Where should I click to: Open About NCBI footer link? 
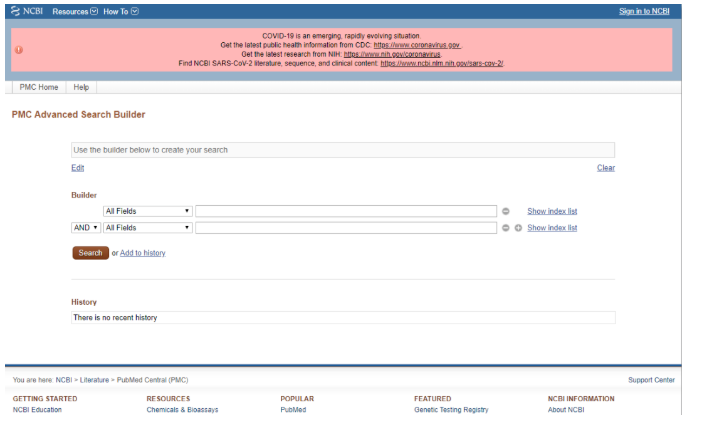tap(566, 409)
